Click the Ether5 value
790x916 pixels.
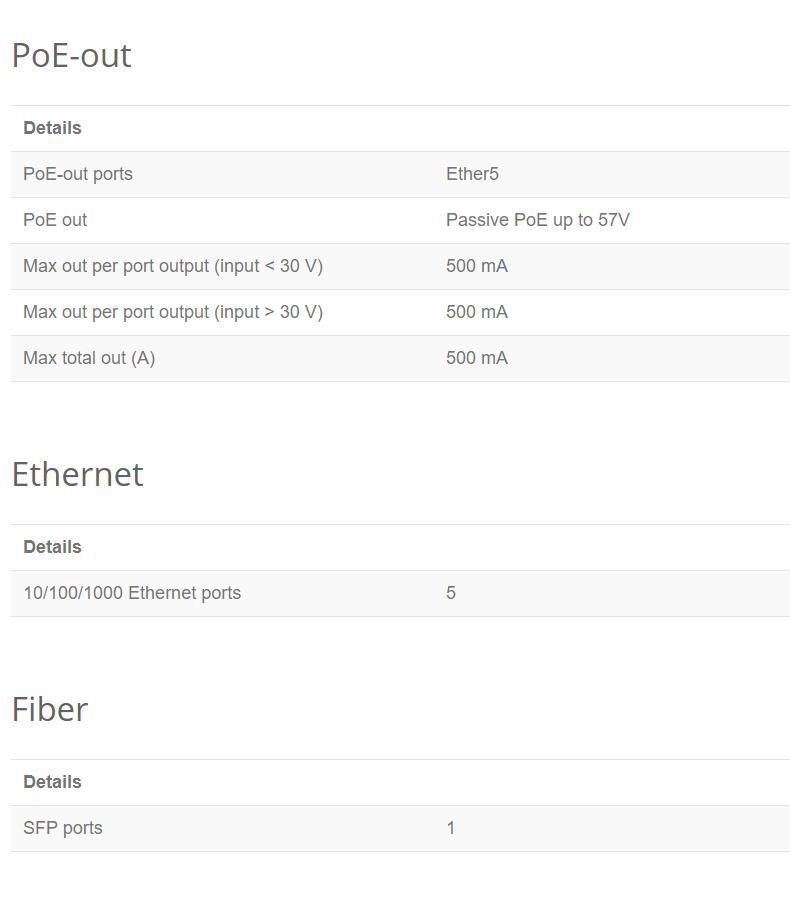472,174
